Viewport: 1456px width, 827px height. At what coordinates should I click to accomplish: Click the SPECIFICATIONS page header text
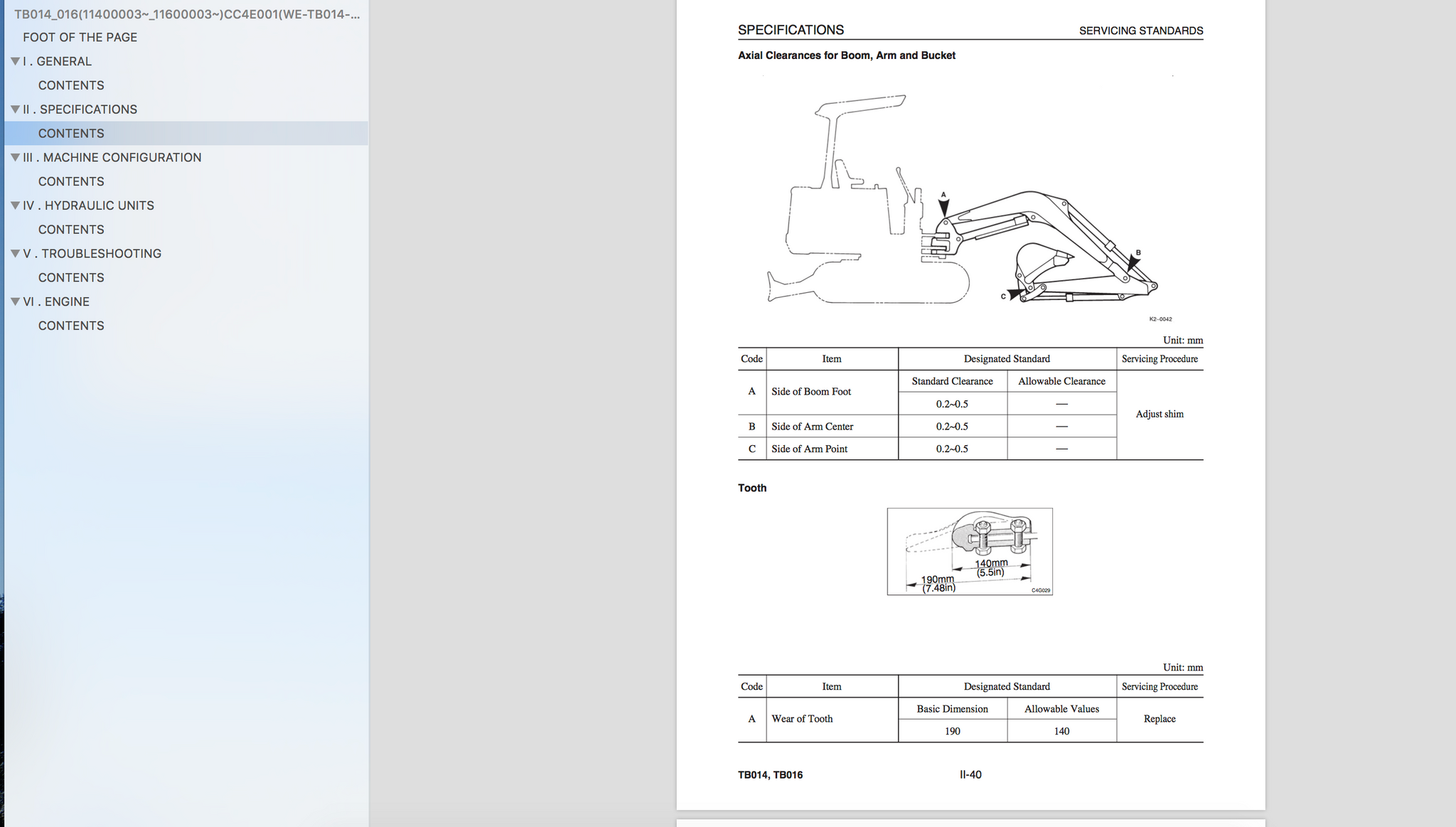tap(791, 30)
